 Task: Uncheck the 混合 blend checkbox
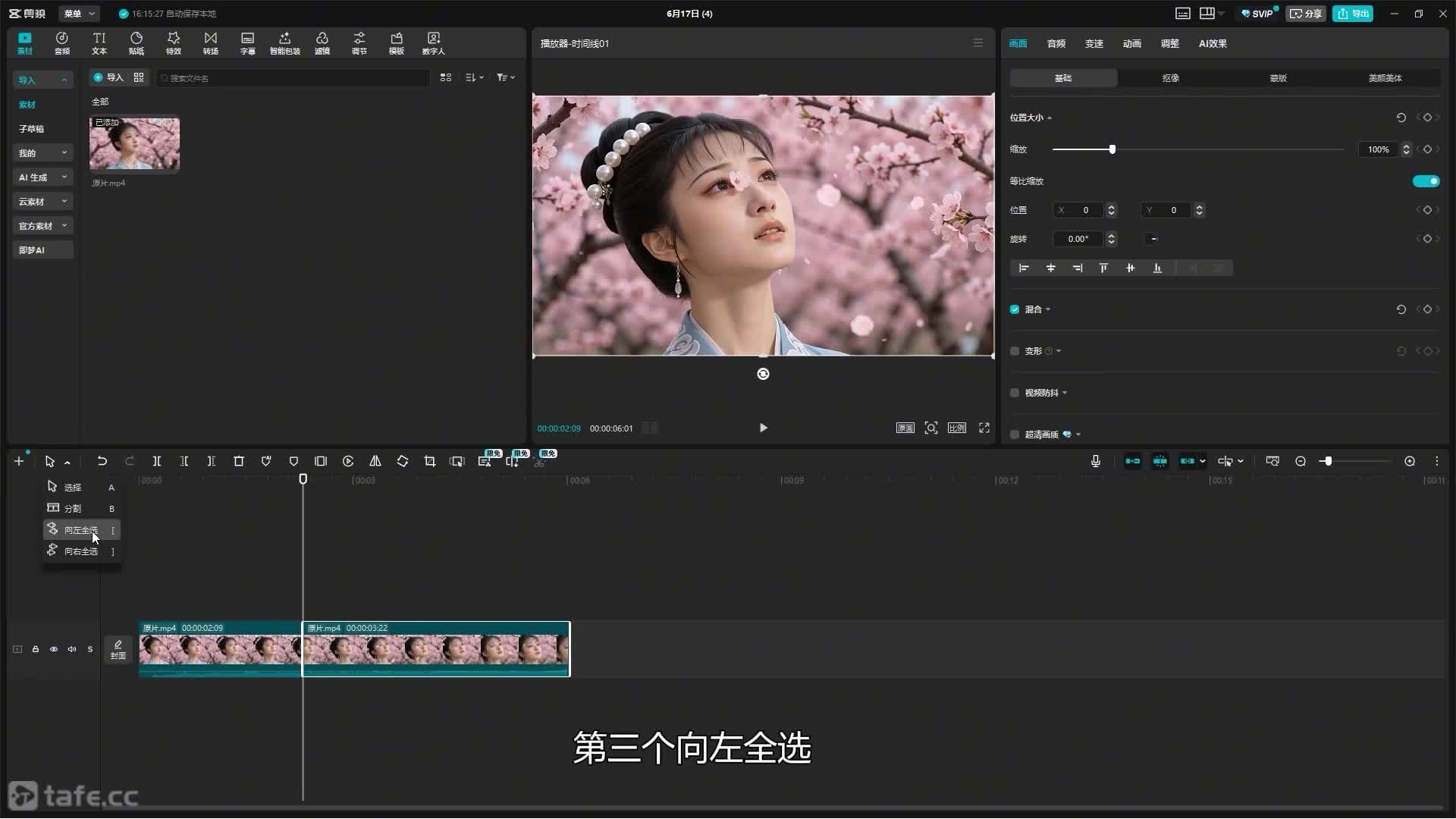1015,309
